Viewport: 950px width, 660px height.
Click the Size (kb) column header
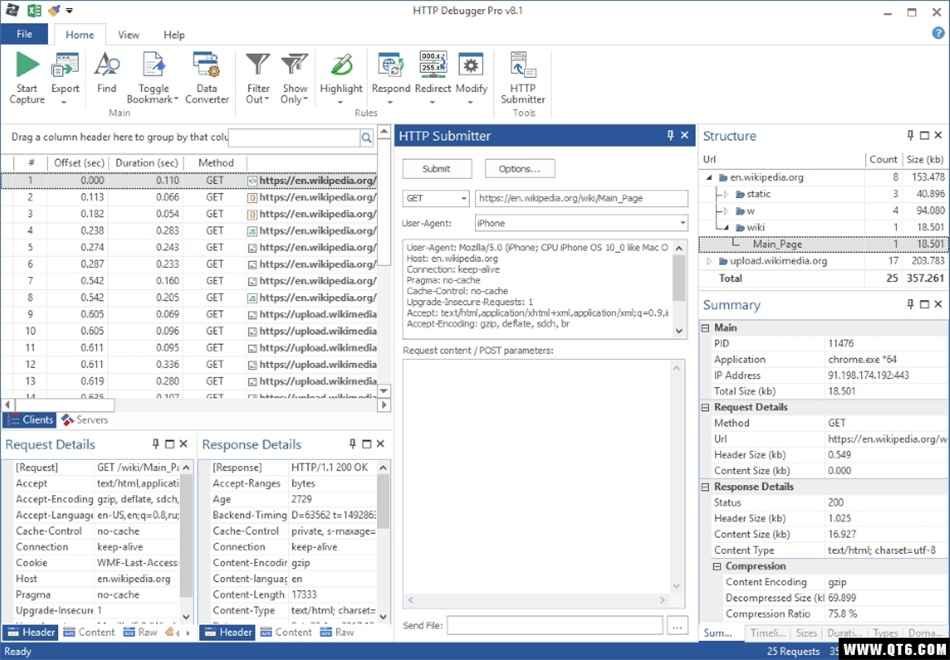(925, 159)
